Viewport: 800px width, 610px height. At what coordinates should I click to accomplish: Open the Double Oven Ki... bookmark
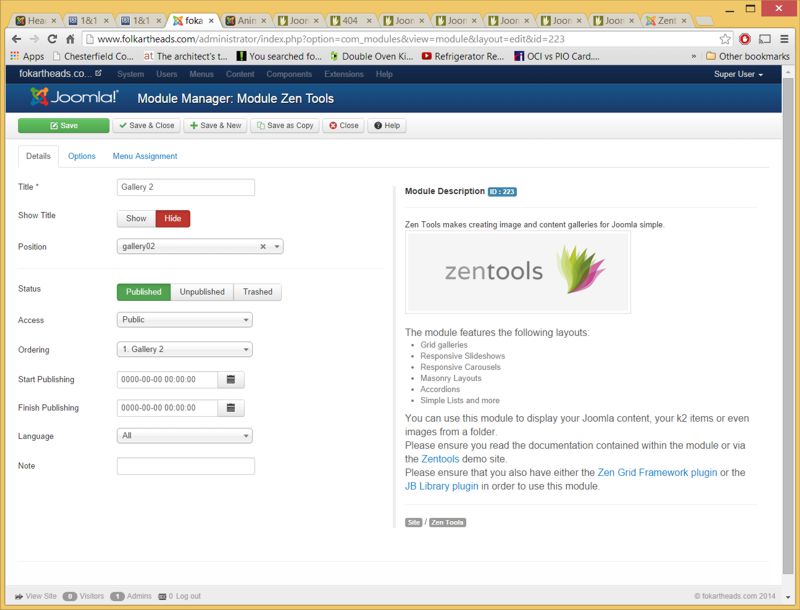pyautogui.click(x=371, y=56)
